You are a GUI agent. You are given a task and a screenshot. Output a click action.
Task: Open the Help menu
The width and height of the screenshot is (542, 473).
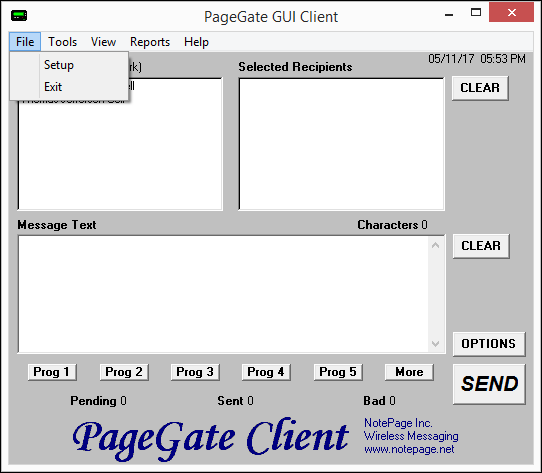pyautogui.click(x=196, y=42)
